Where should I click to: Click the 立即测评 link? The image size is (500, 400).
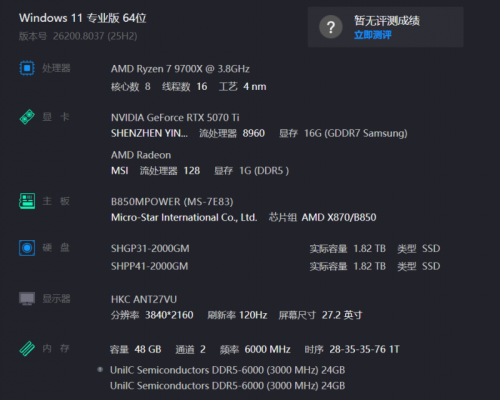pyautogui.click(x=373, y=35)
